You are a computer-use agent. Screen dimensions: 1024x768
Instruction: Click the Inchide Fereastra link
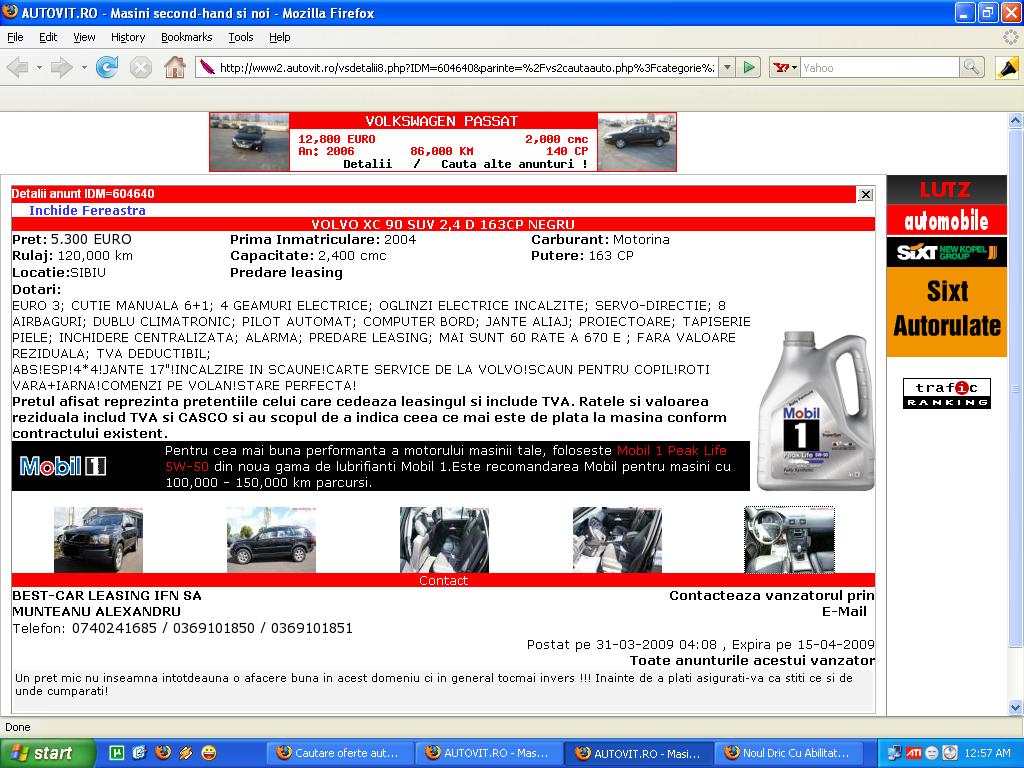click(87, 210)
